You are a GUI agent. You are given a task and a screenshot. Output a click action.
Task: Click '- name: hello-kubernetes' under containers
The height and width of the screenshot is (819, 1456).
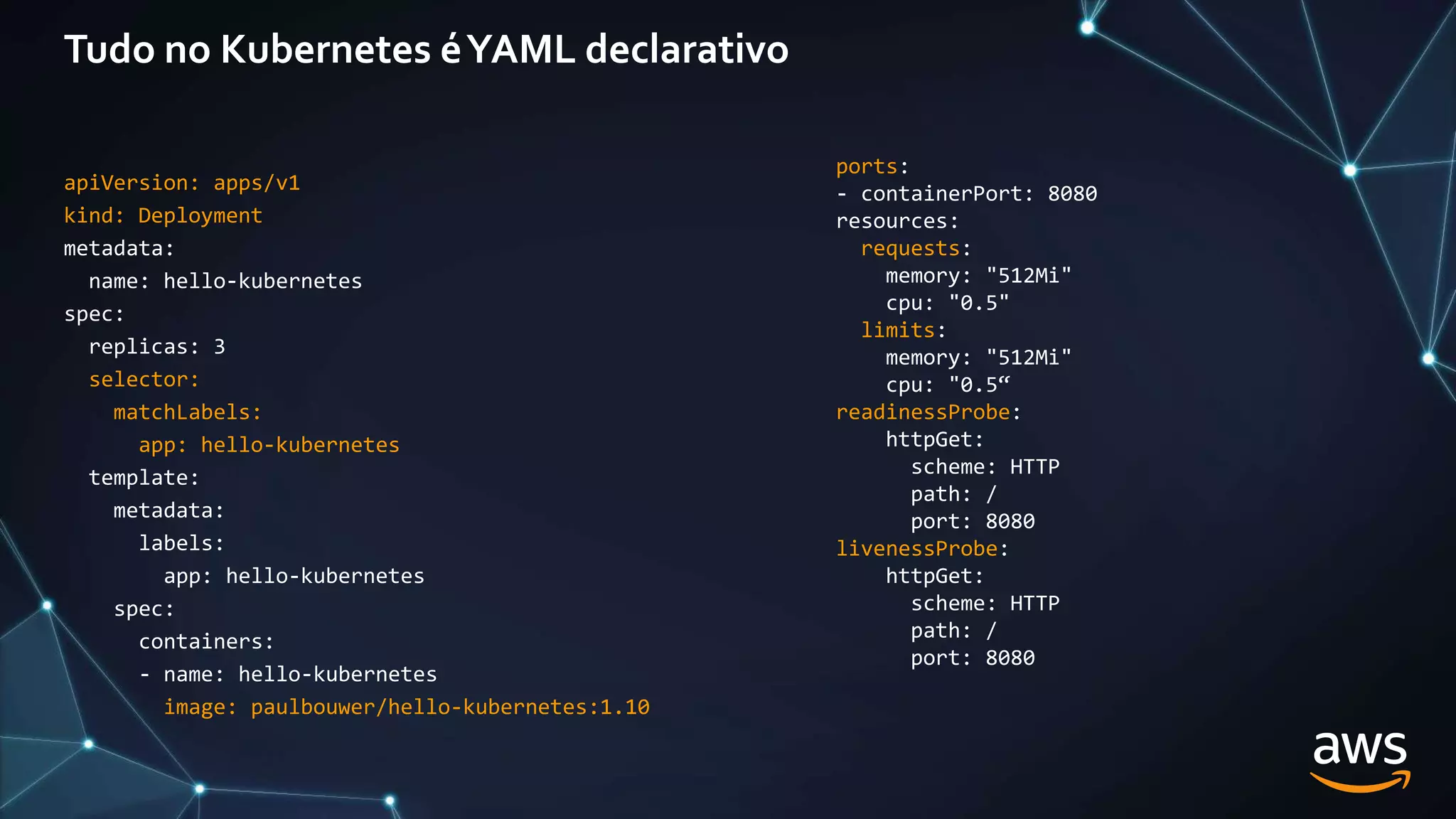coord(288,674)
